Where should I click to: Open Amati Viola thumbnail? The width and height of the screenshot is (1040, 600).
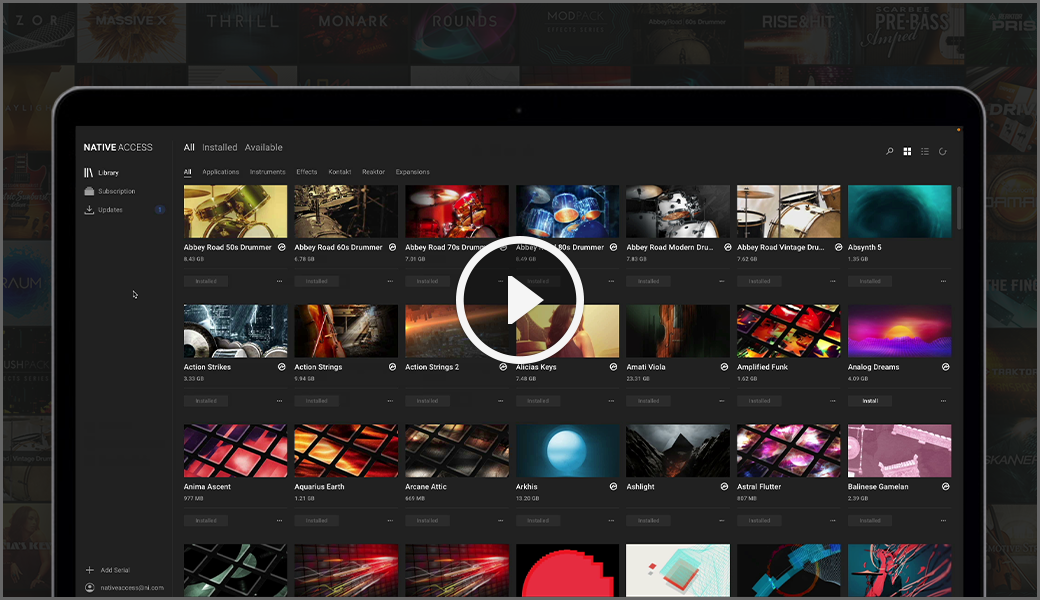678,331
